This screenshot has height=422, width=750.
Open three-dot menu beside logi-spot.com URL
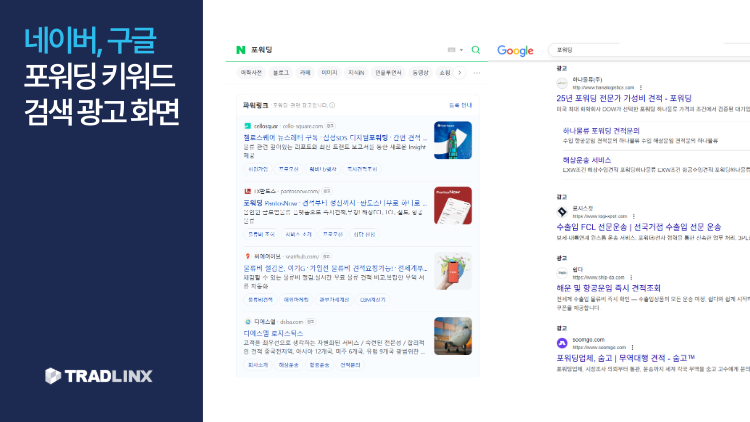pyautogui.click(x=633, y=216)
